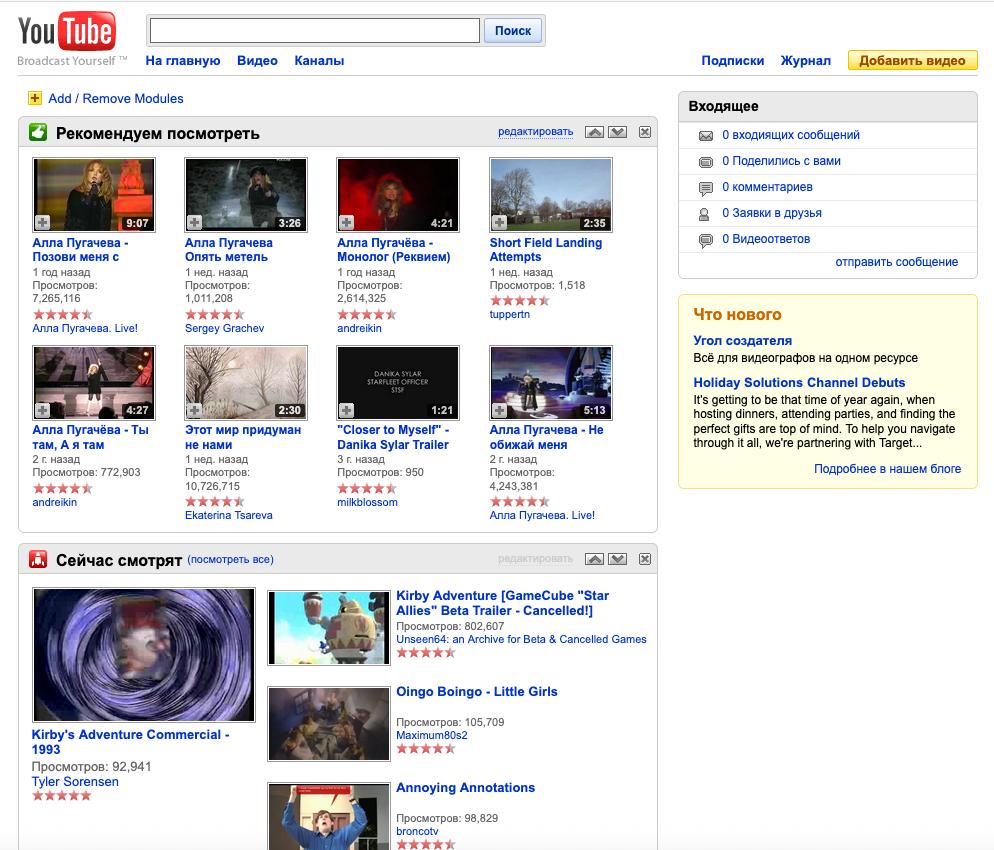This screenshot has height=850, width=994.
Task: Click the star rating under Kirby's Adventure Commercial
Action: coord(62,796)
